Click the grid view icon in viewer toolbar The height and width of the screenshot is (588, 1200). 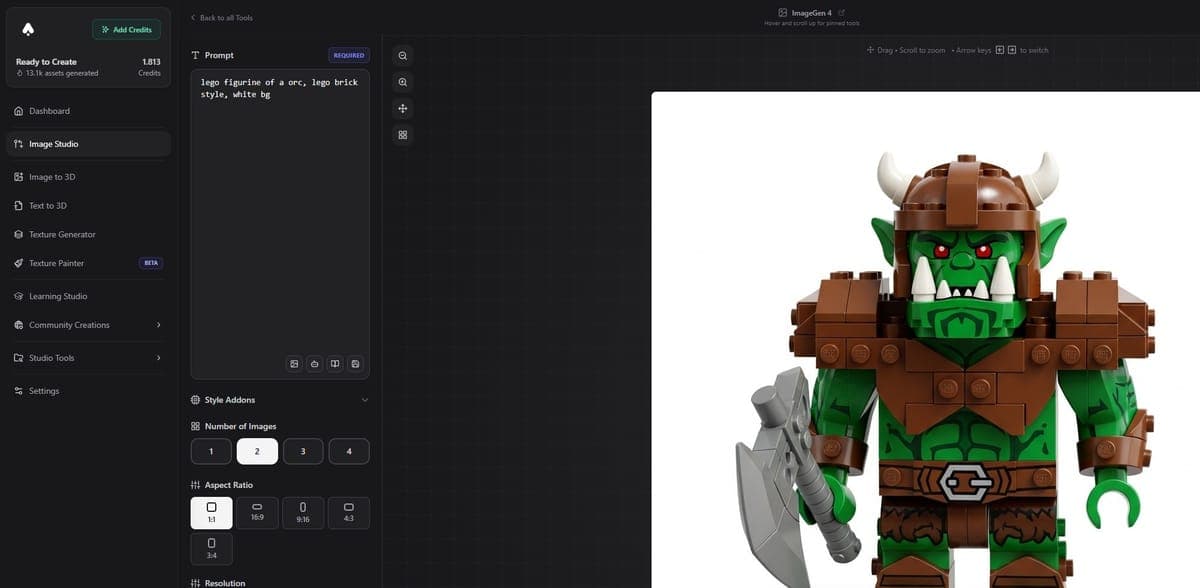402,134
